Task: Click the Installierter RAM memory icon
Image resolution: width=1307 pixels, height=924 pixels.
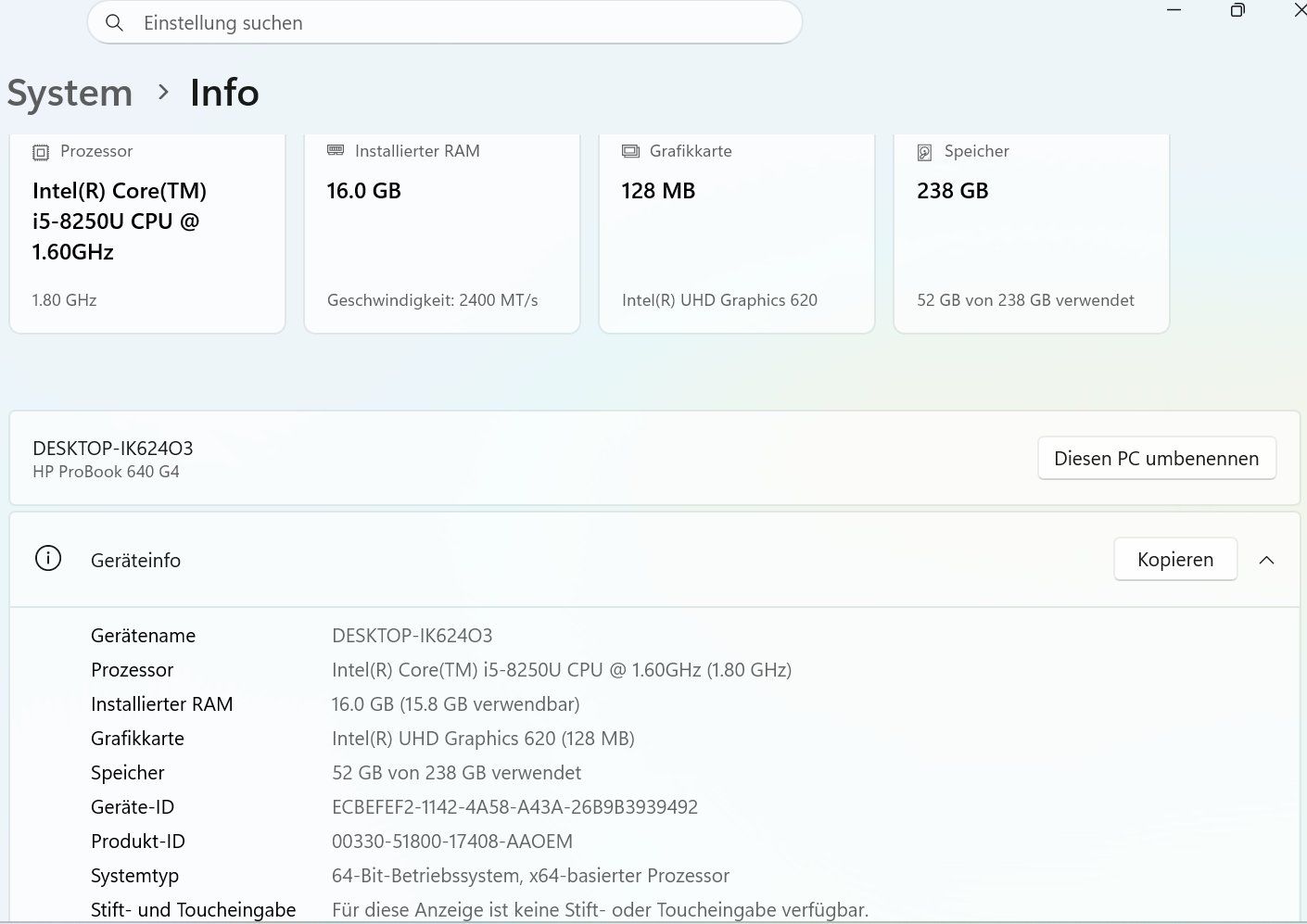Action: click(336, 150)
